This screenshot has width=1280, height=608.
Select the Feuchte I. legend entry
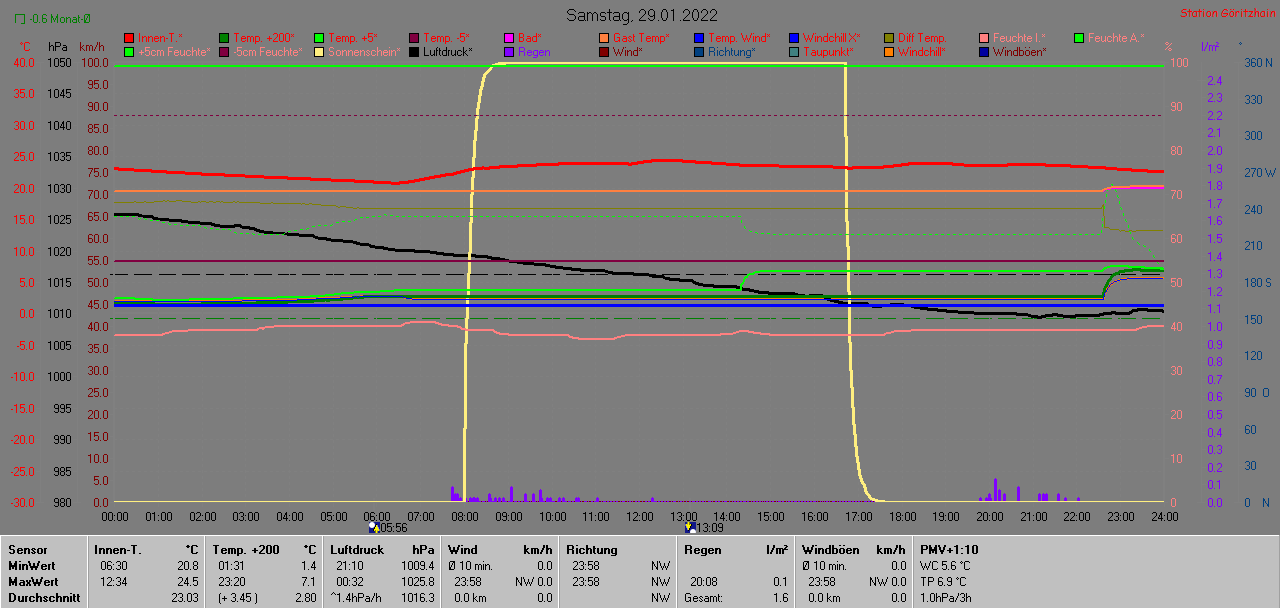(x=1013, y=38)
